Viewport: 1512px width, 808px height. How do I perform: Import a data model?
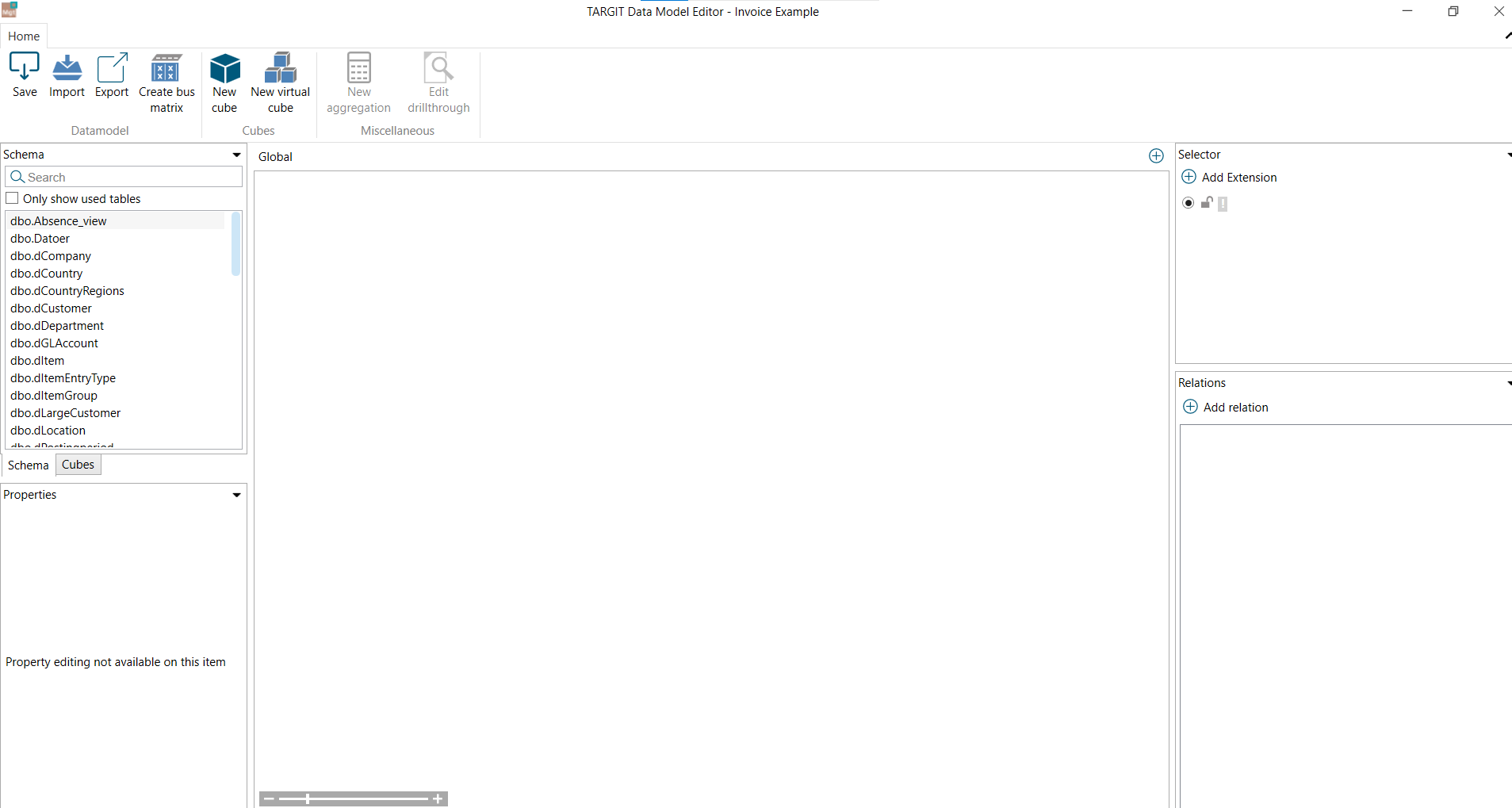pyautogui.click(x=67, y=75)
